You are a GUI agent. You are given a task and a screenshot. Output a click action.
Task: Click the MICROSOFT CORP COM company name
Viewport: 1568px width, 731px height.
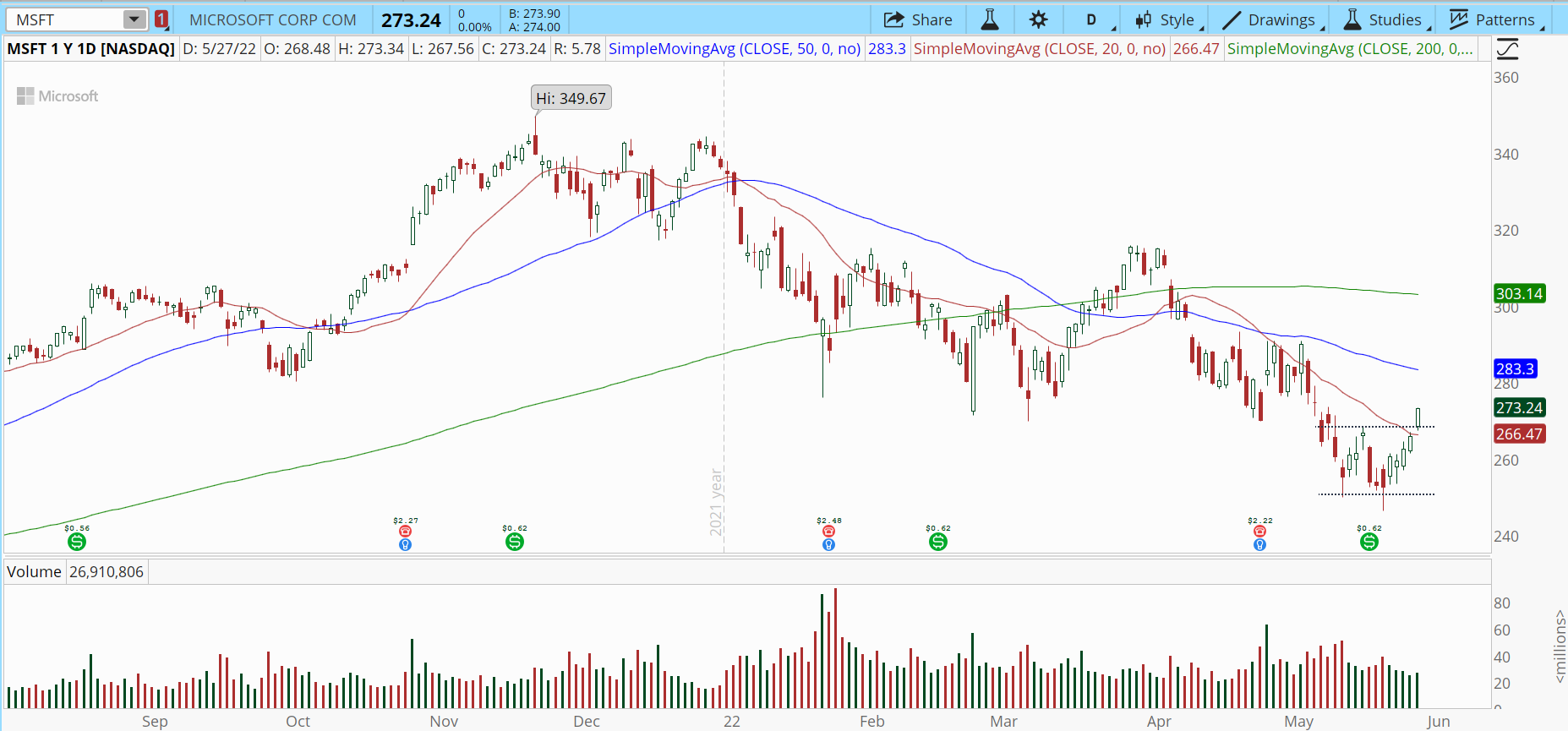pos(273,19)
